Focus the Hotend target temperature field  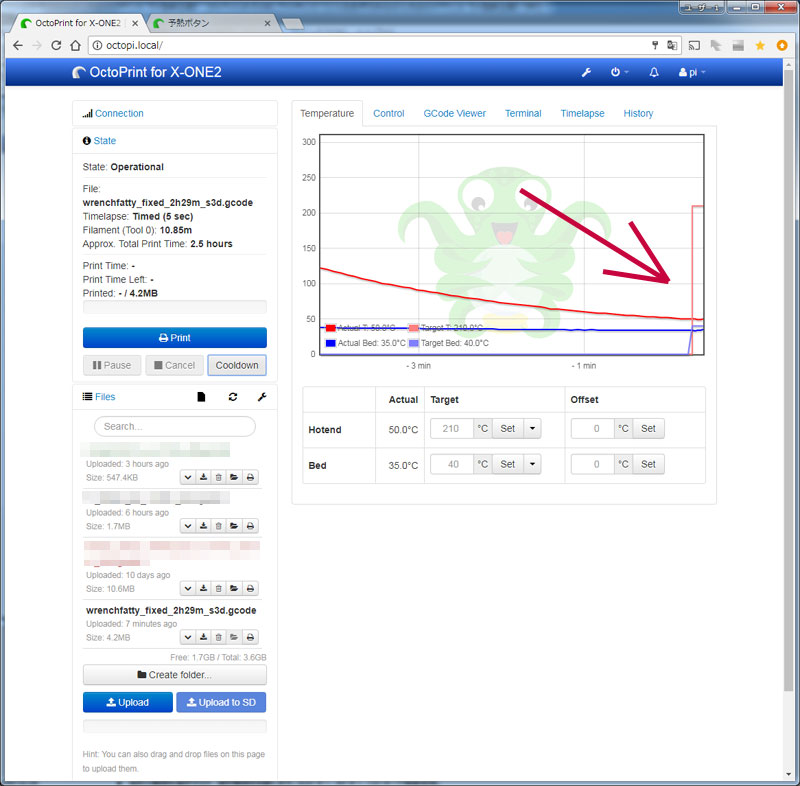[x=452, y=428]
